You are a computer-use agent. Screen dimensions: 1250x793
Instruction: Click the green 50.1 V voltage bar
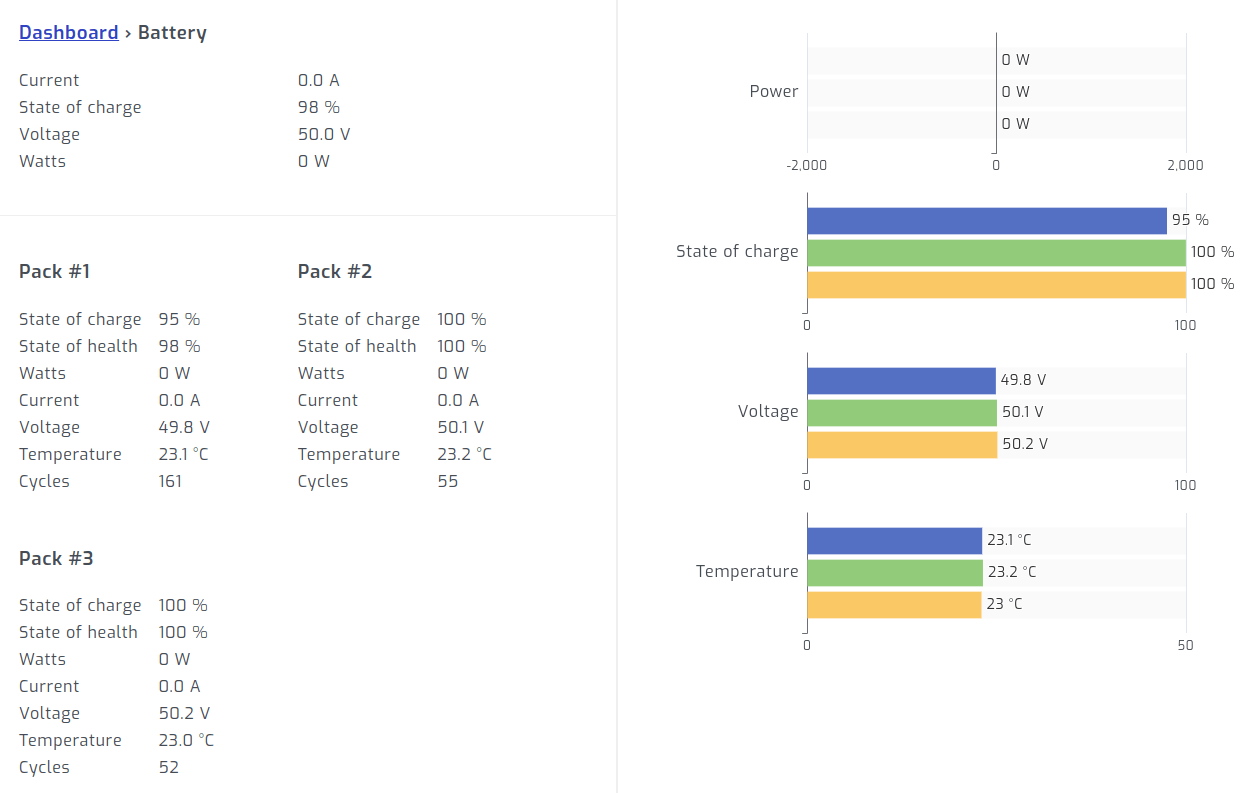coord(901,413)
